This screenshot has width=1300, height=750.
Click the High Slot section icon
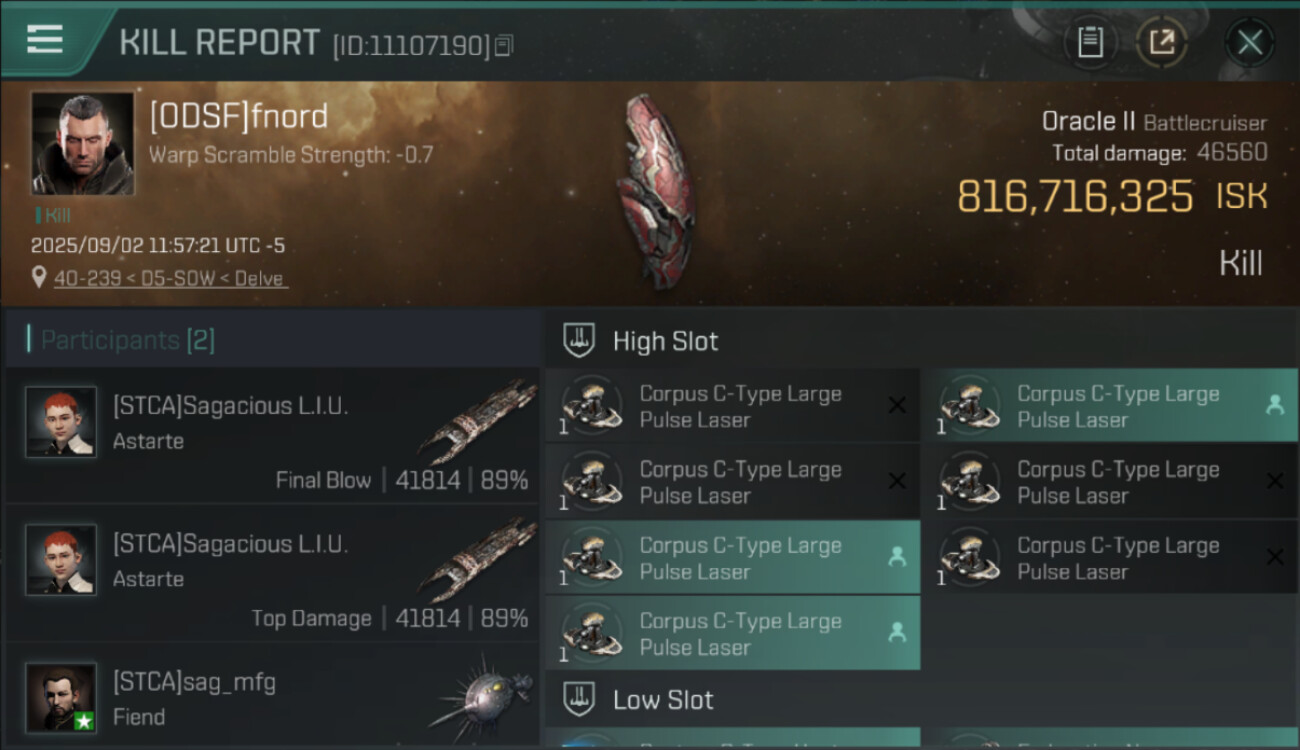580,341
